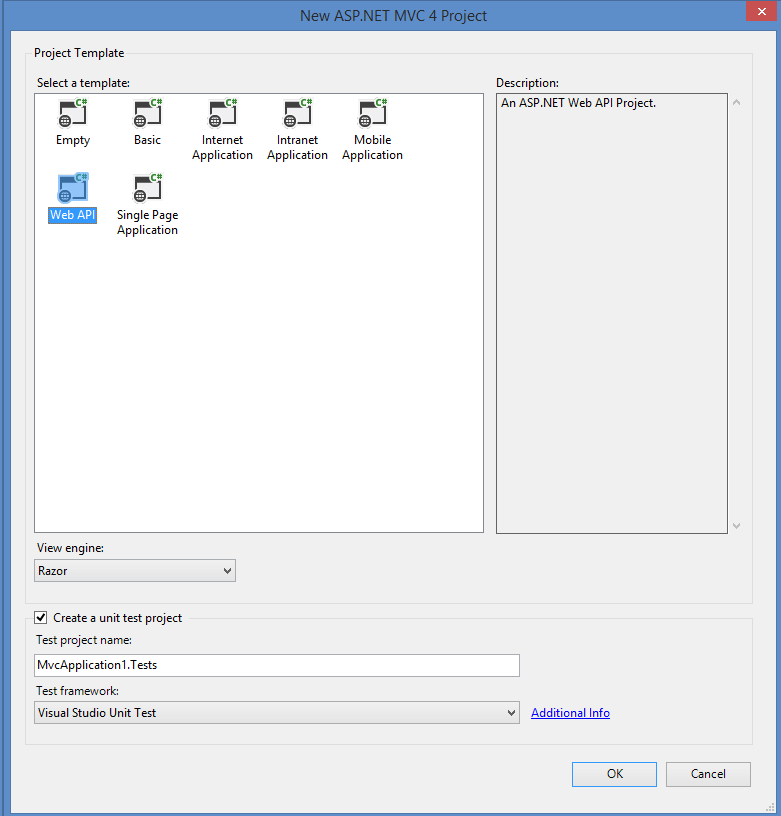Pick the Single Page Application template icon

tap(148, 188)
